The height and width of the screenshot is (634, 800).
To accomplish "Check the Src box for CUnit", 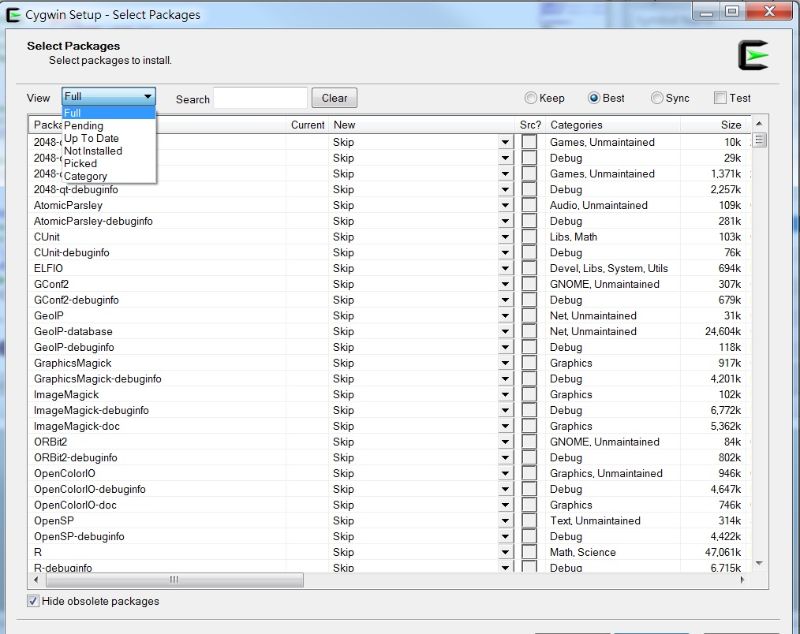I will [x=530, y=237].
